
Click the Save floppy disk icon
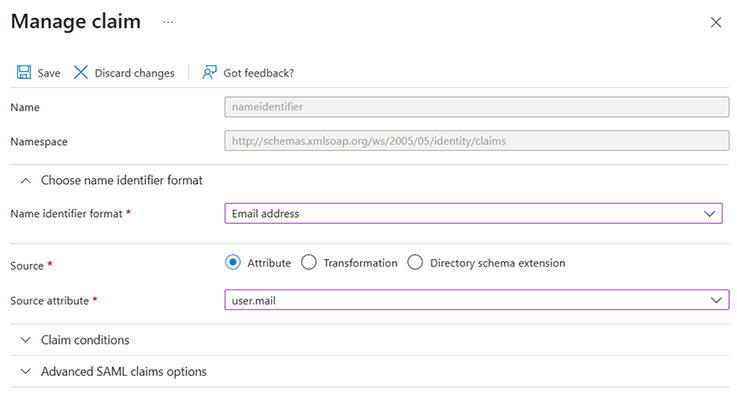pyautogui.click(x=24, y=72)
